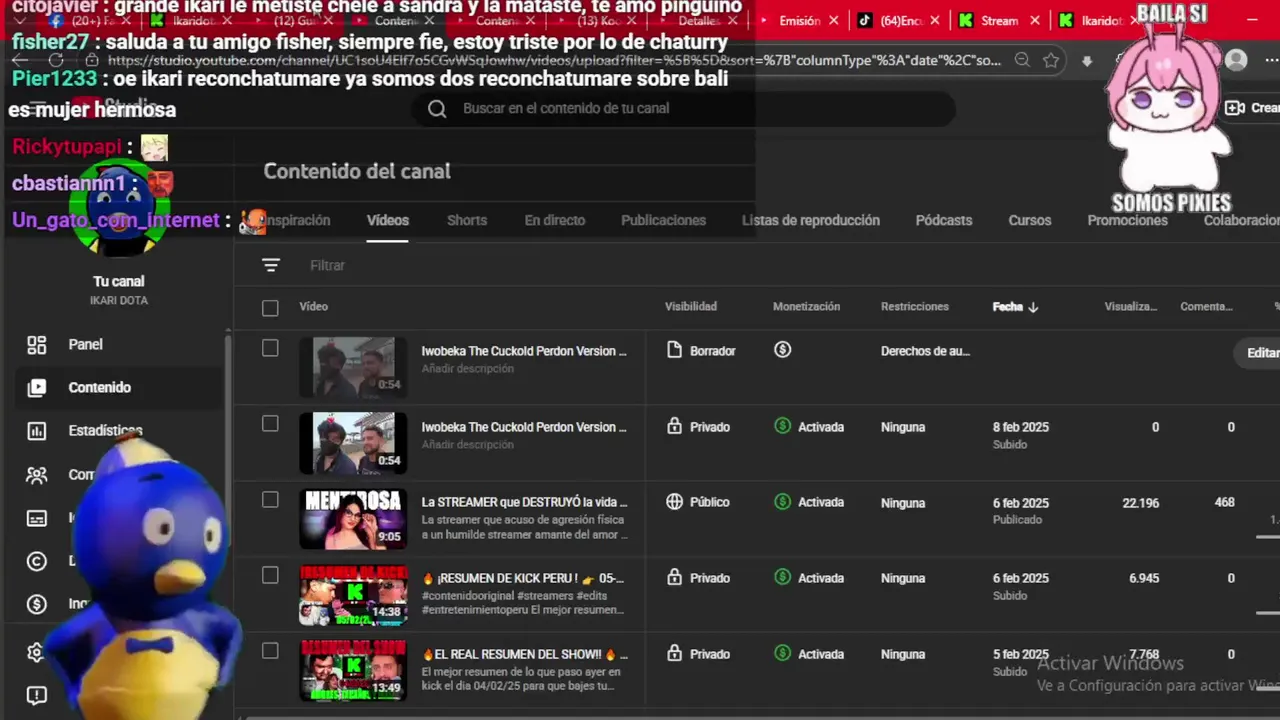The height and width of the screenshot is (720, 1280).
Task: Tick the checkbox of EL REAL RESUMEN video
Action: pos(270,651)
